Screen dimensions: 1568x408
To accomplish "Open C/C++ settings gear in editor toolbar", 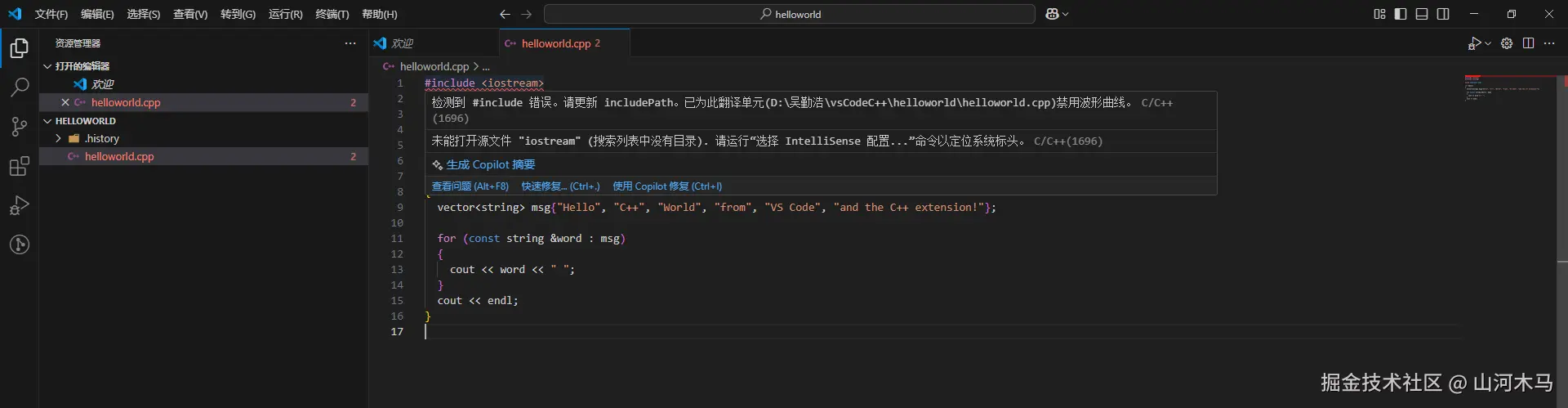I will pyautogui.click(x=1507, y=43).
